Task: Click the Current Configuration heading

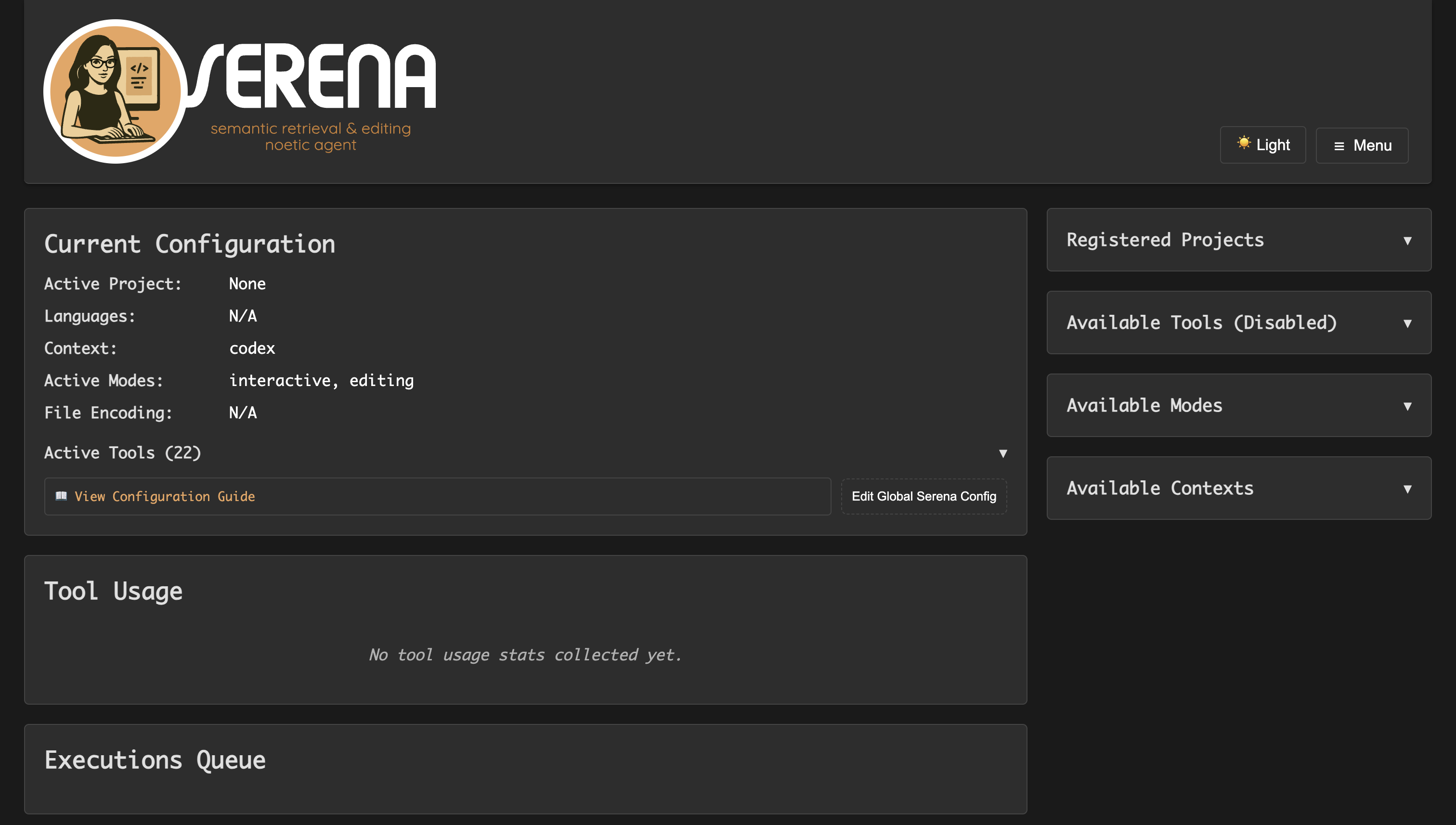Action: click(x=189, y=244)
